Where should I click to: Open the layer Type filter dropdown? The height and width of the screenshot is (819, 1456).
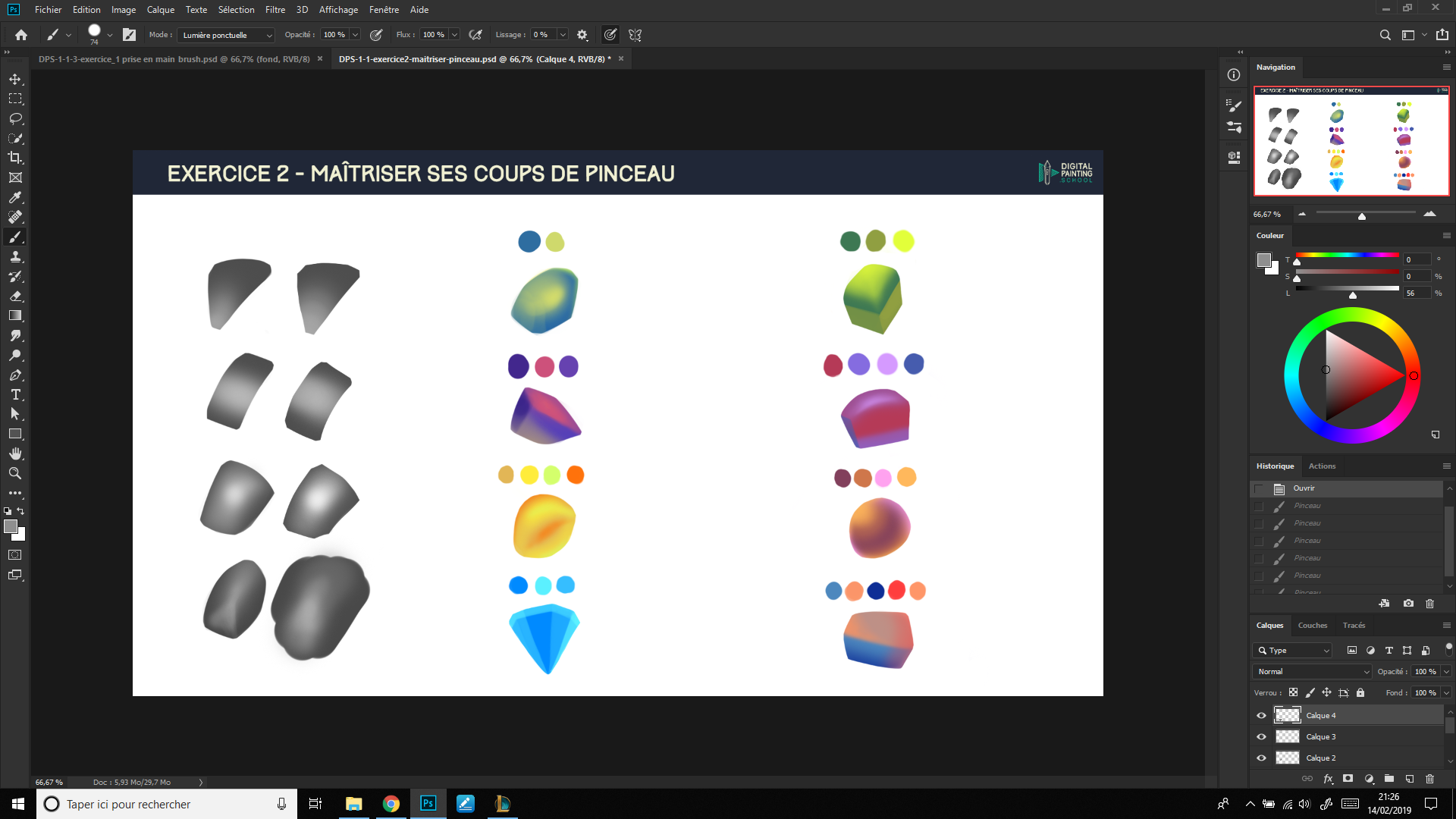(x=1293, y=650)
